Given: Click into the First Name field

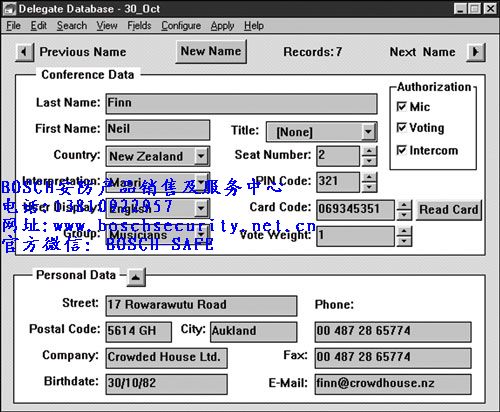Looking at the screenshot, I should [158, 130].
